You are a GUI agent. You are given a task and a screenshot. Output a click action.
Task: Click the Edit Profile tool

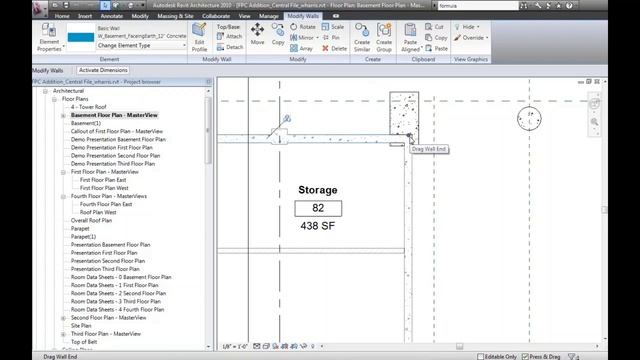(199, 37)
